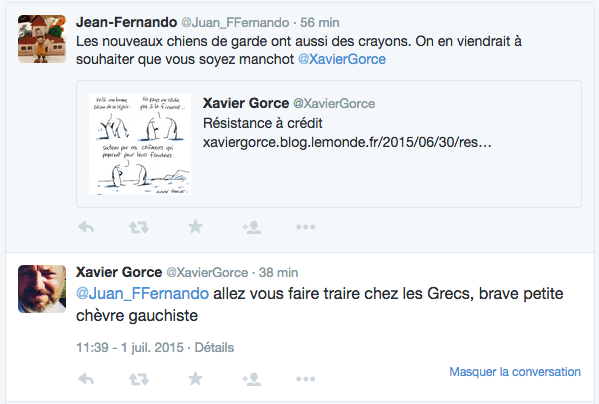Image resolution: width=599 pixels, height=404 pixels.
Task: Reply to Jean-Fernando's tweet
Action: click(x=86, y=227)
